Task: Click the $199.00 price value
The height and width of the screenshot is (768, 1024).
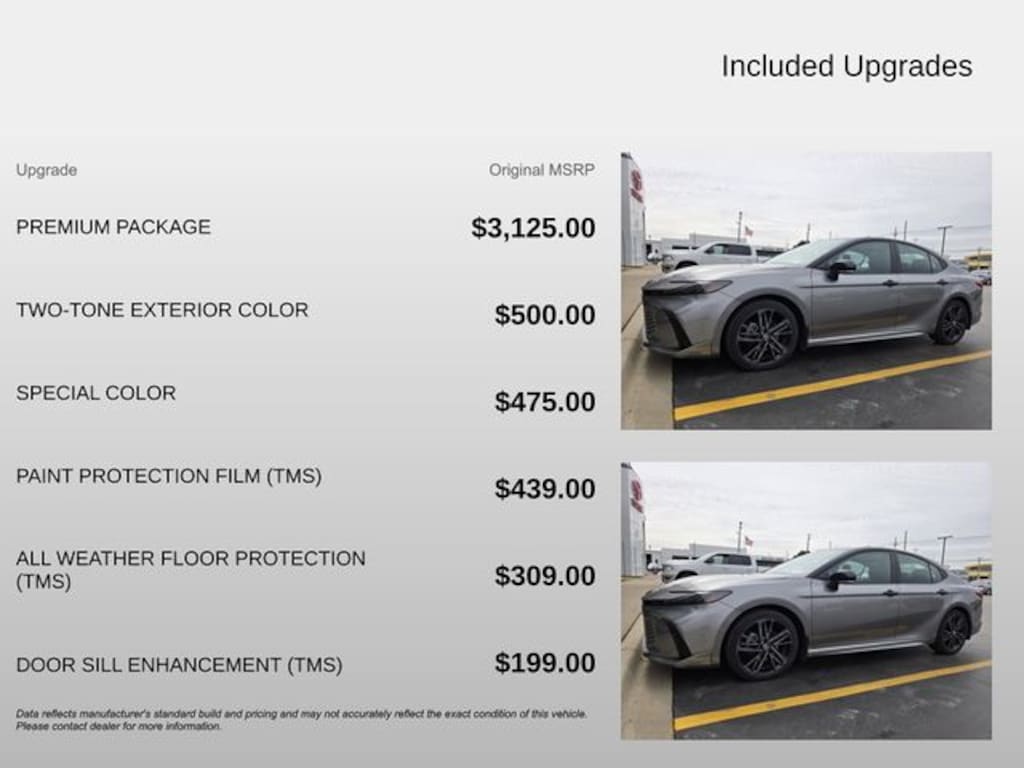Action: (544, 663)
